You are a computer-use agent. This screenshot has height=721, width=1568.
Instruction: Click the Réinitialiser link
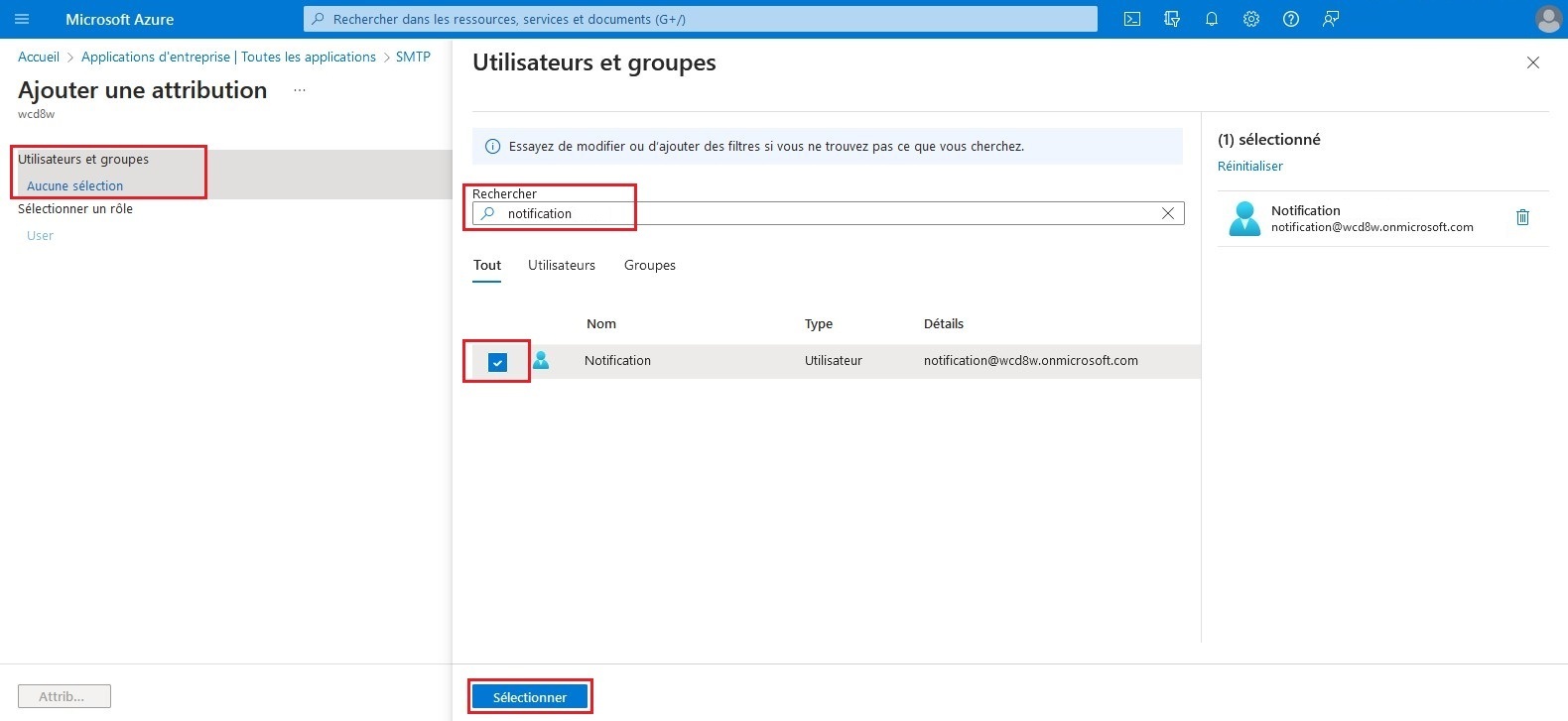(x=1250, y=167)
